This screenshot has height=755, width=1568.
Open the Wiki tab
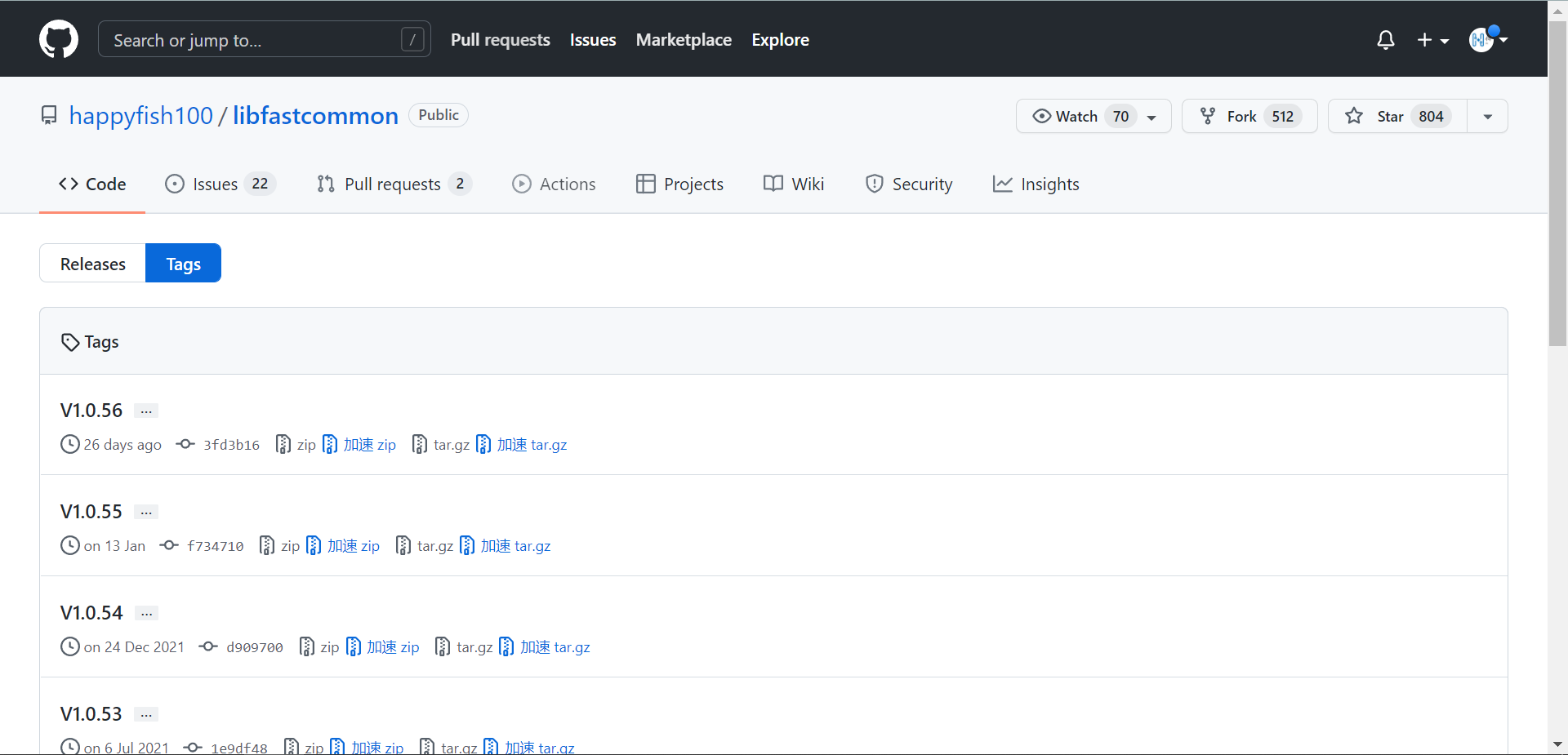point(794,184)
